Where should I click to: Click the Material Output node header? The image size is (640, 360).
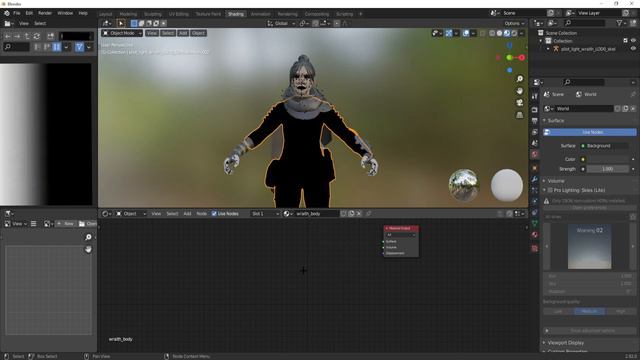(401, 228)
